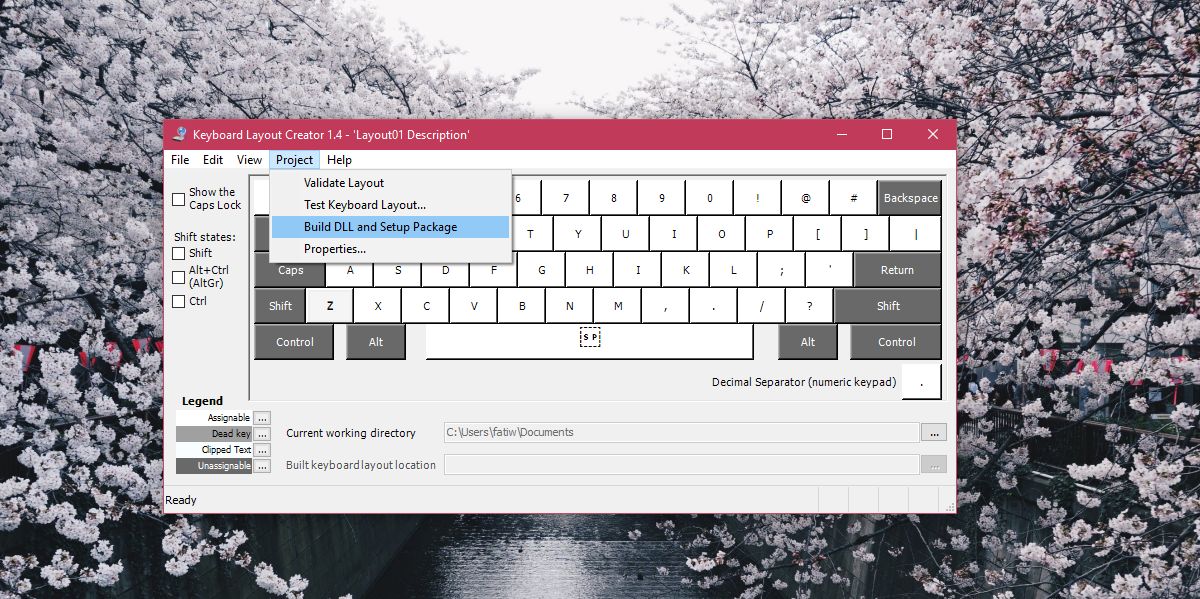Screen dimensions: 1200x599
Task: Click the Backspace key on the virtual keyboard
Action: pyautogui.click(x=909, y=197)
